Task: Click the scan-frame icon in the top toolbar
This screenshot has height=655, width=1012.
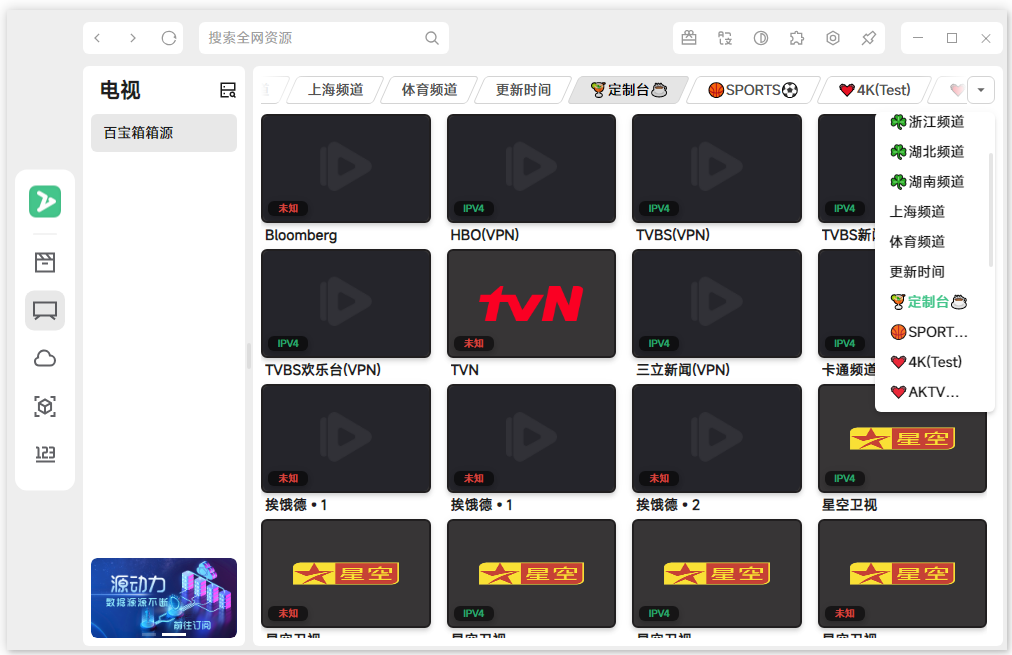Action: pyautogui.click(x=725, y=38)
